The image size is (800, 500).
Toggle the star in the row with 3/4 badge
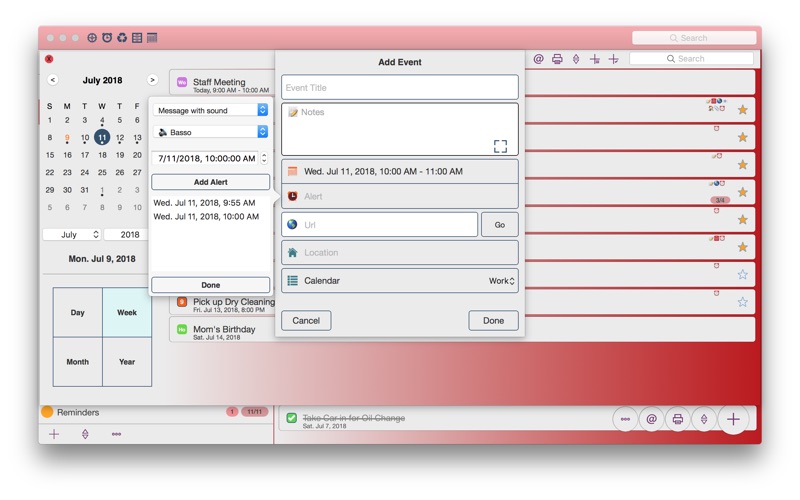(x=743, y=192)
